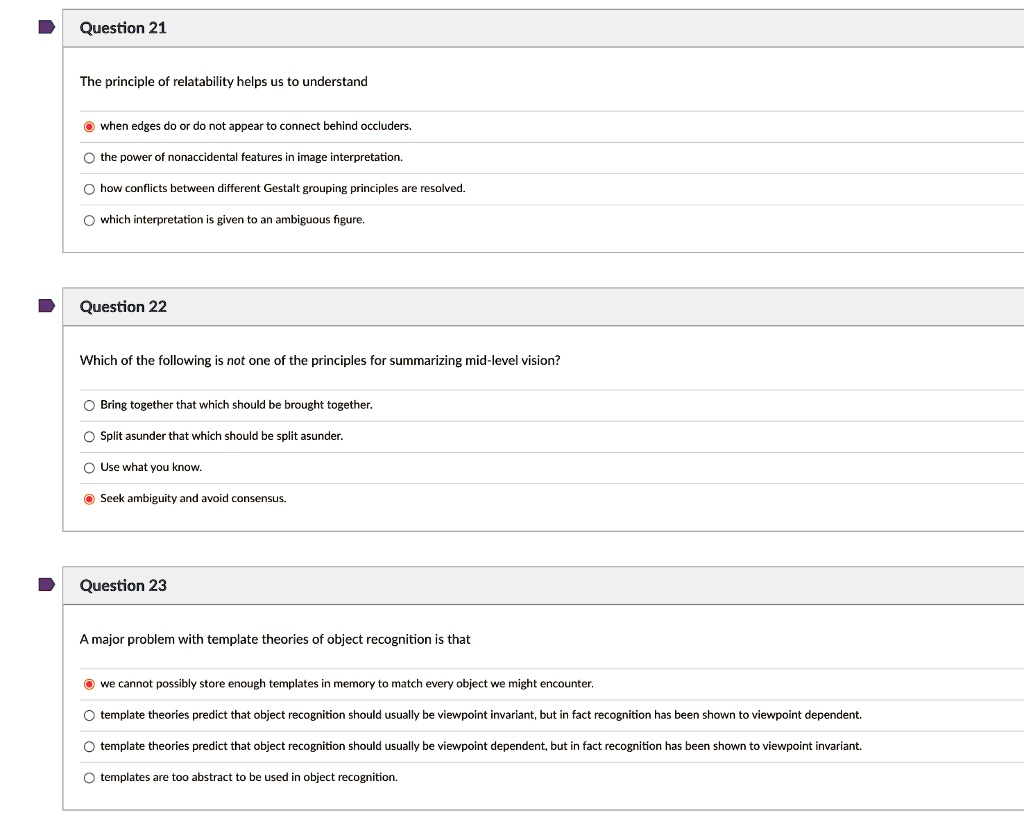Pick 'which interpretation is given to an ambiguous figure'
This screenshot has height=824, width=1024.
pyautogui.click(x=89, y=220)
